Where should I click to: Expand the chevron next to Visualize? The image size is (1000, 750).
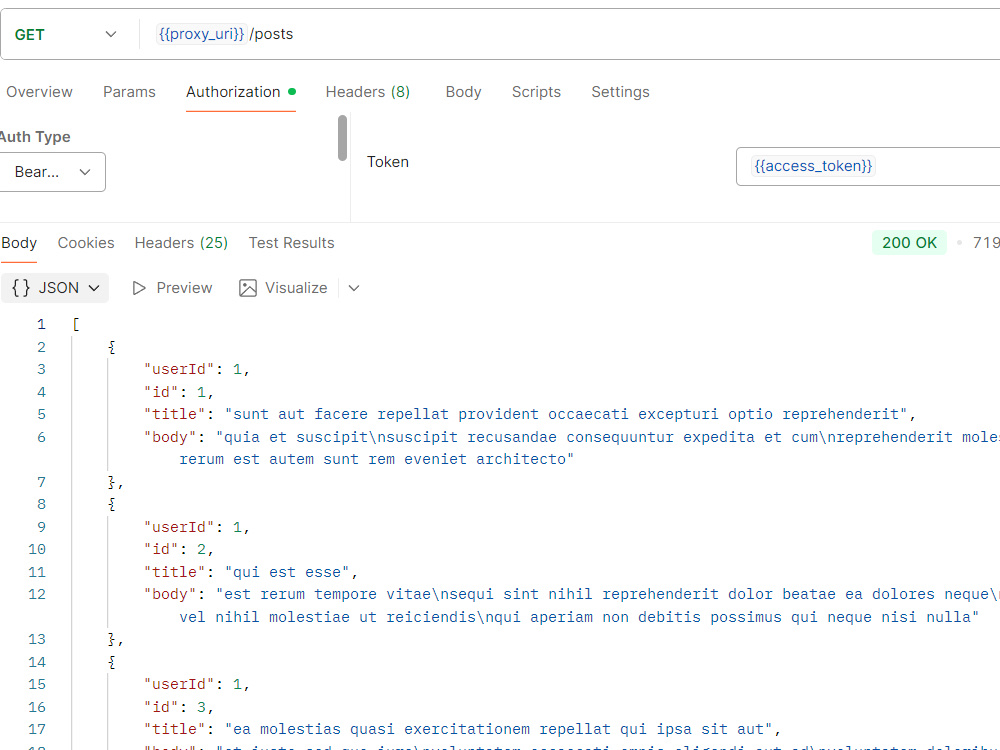tap(354, 288)
